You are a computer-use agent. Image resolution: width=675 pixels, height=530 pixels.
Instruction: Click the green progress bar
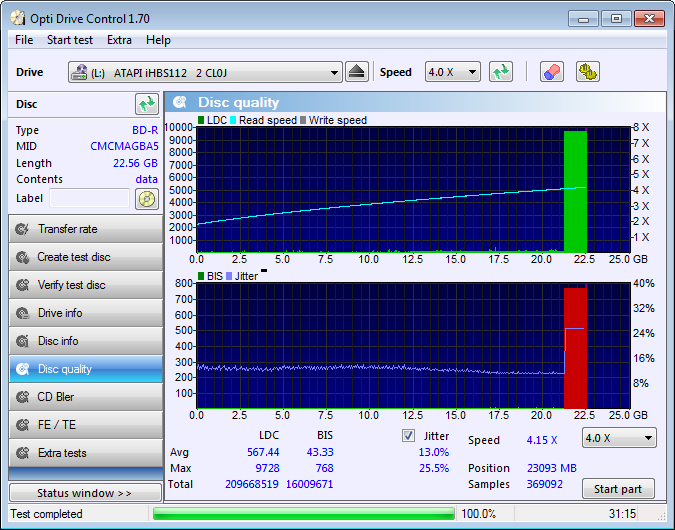point(303,514)
